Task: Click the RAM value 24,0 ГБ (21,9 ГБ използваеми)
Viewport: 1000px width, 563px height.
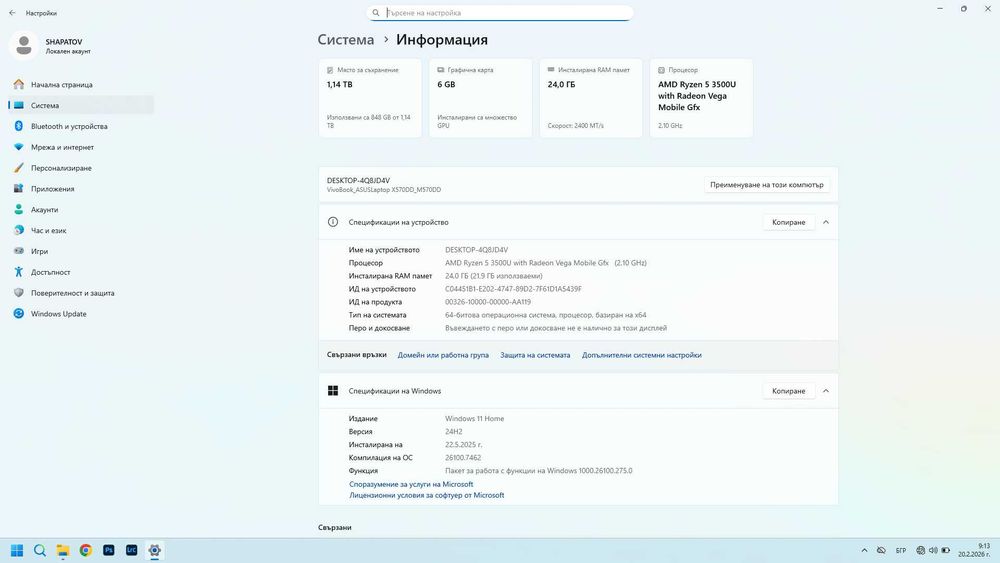Action: click(494, 276)
